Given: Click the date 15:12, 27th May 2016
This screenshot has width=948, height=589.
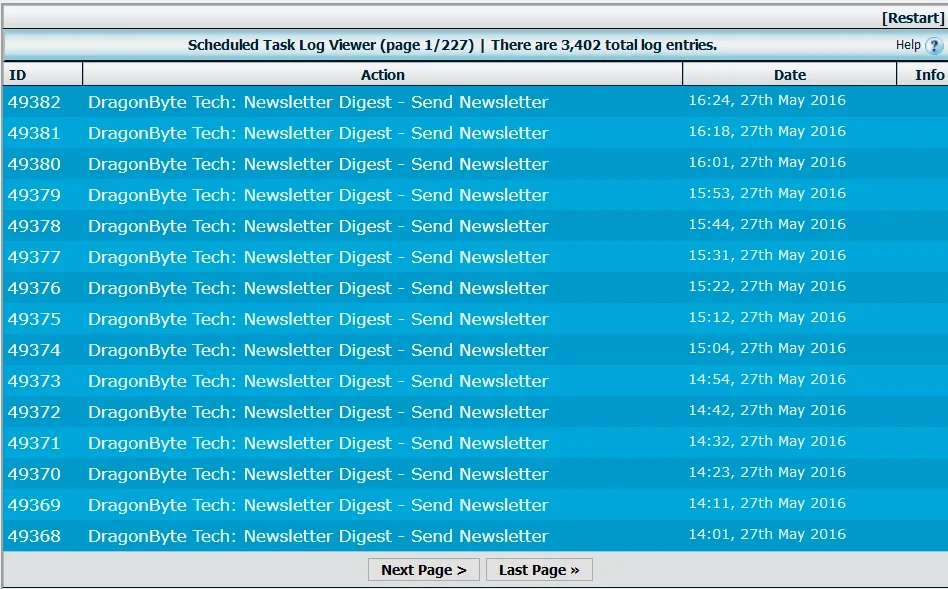Looking at the screenshot, I should coord(767,317).
